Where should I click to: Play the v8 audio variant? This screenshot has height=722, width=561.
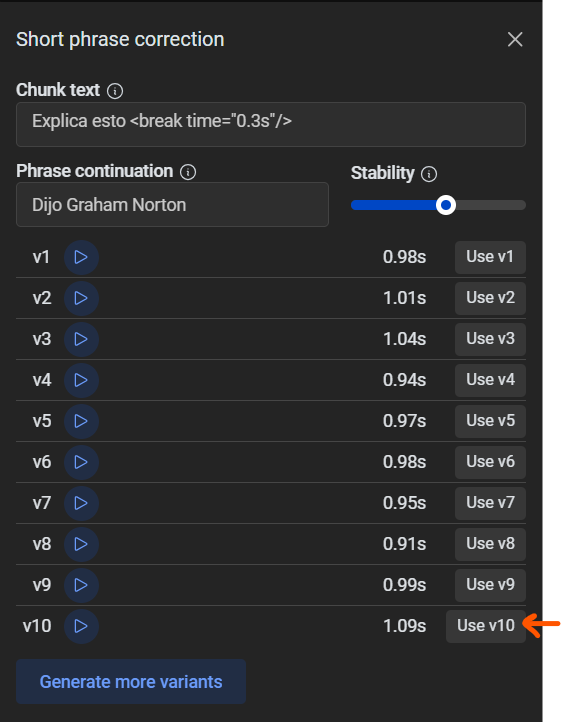pyautogui.click(x=81, y=544)
